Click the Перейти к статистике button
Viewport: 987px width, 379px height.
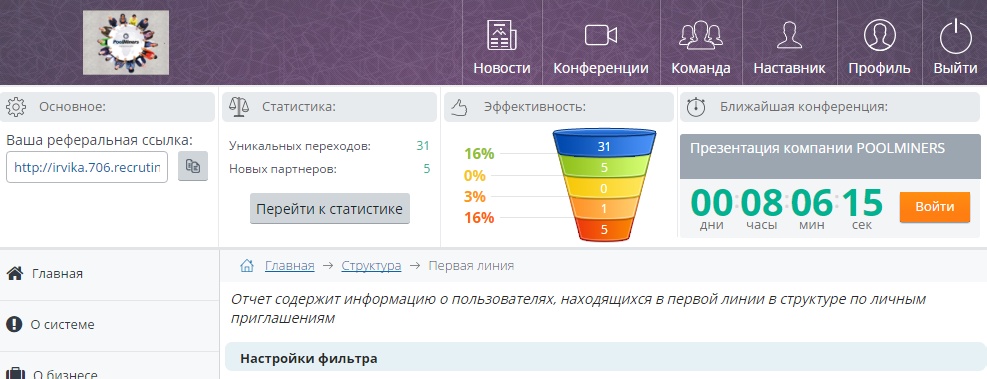pos(329,208)
